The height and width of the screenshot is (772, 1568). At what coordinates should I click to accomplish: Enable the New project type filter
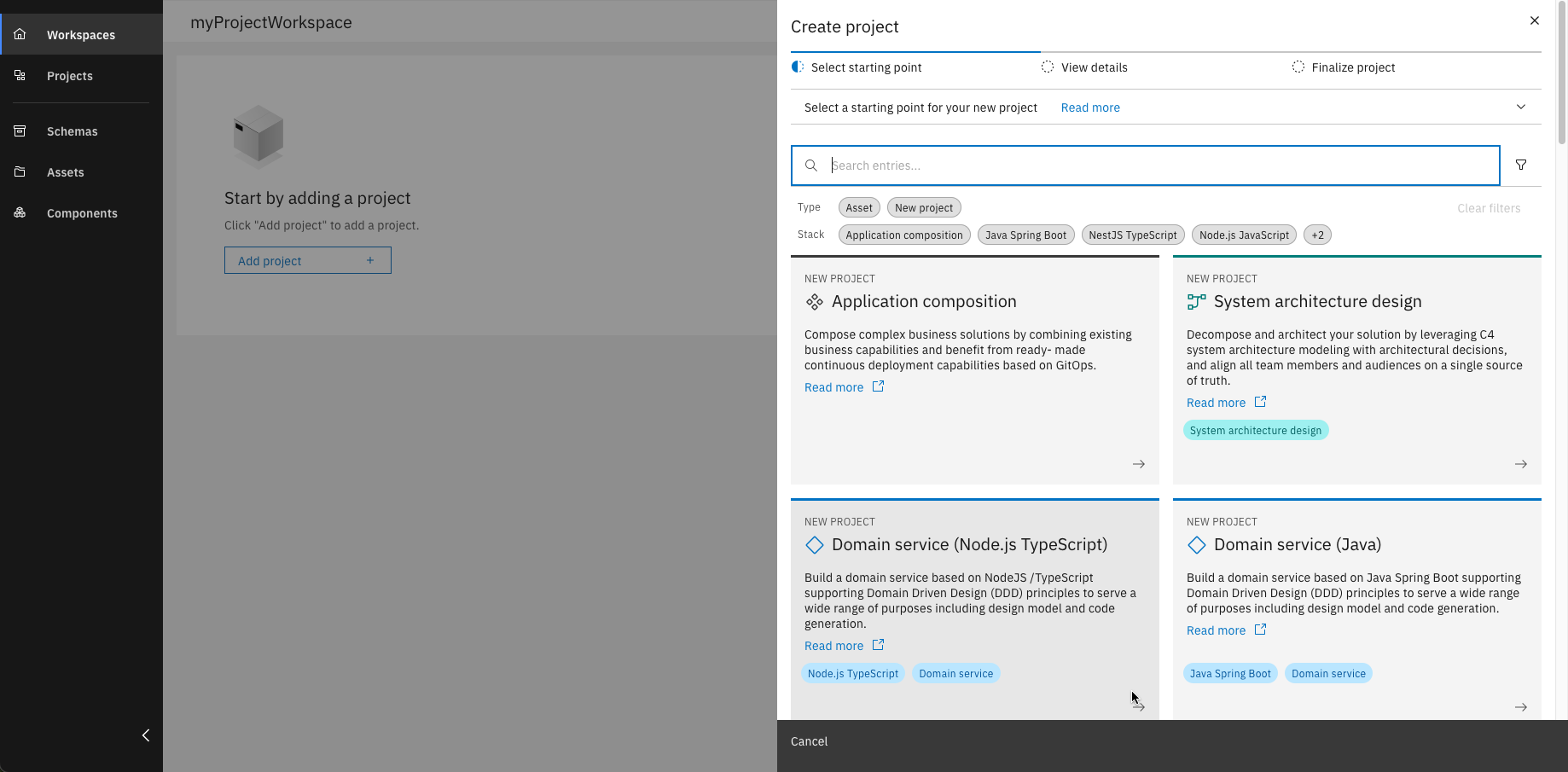(x=923, y=207)
